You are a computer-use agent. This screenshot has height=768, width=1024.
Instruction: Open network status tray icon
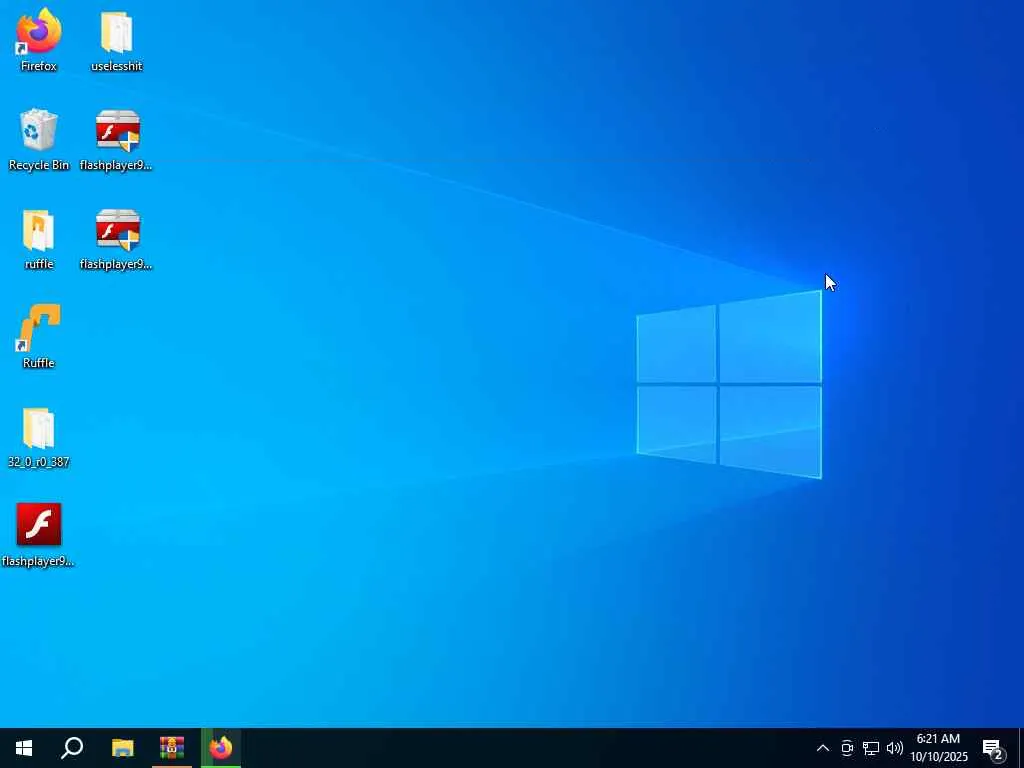pos(871,748)
